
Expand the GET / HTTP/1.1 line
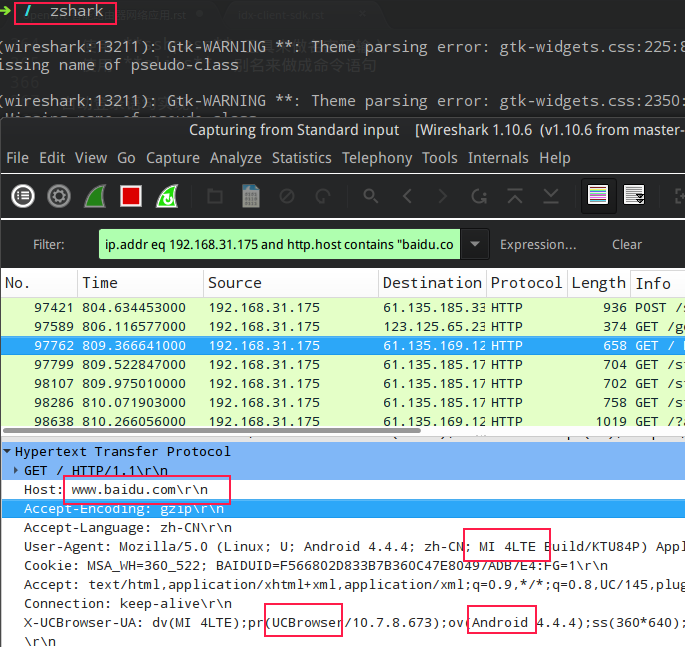16,470
